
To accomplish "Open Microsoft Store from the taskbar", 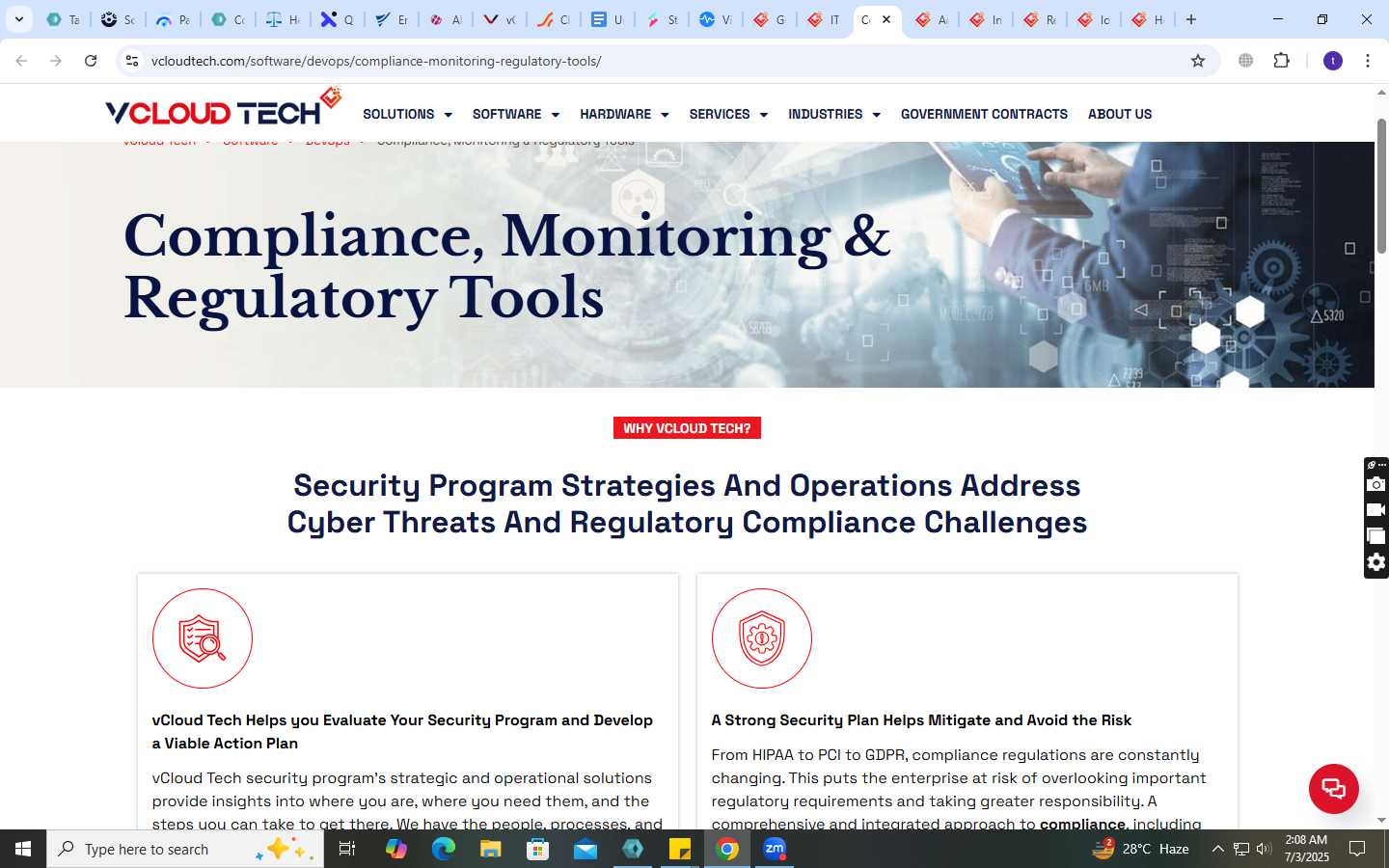I will tap(537, 849).
